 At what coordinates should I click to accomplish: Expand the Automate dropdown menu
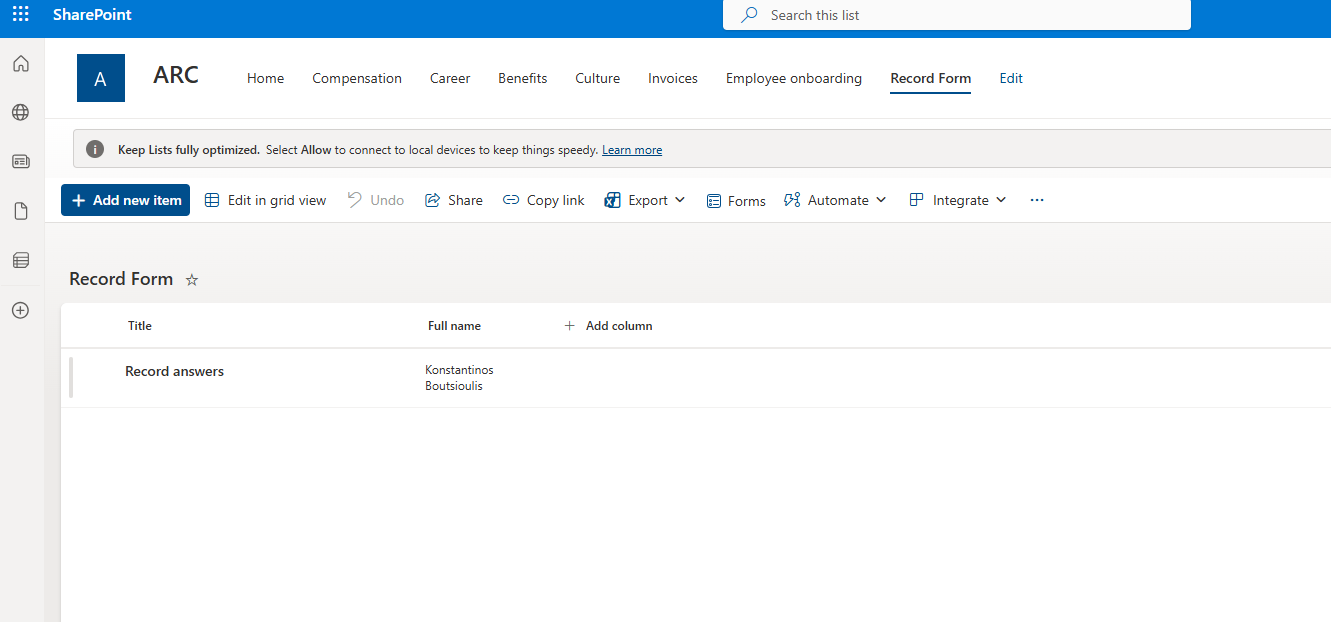click(x=836, y=200)
